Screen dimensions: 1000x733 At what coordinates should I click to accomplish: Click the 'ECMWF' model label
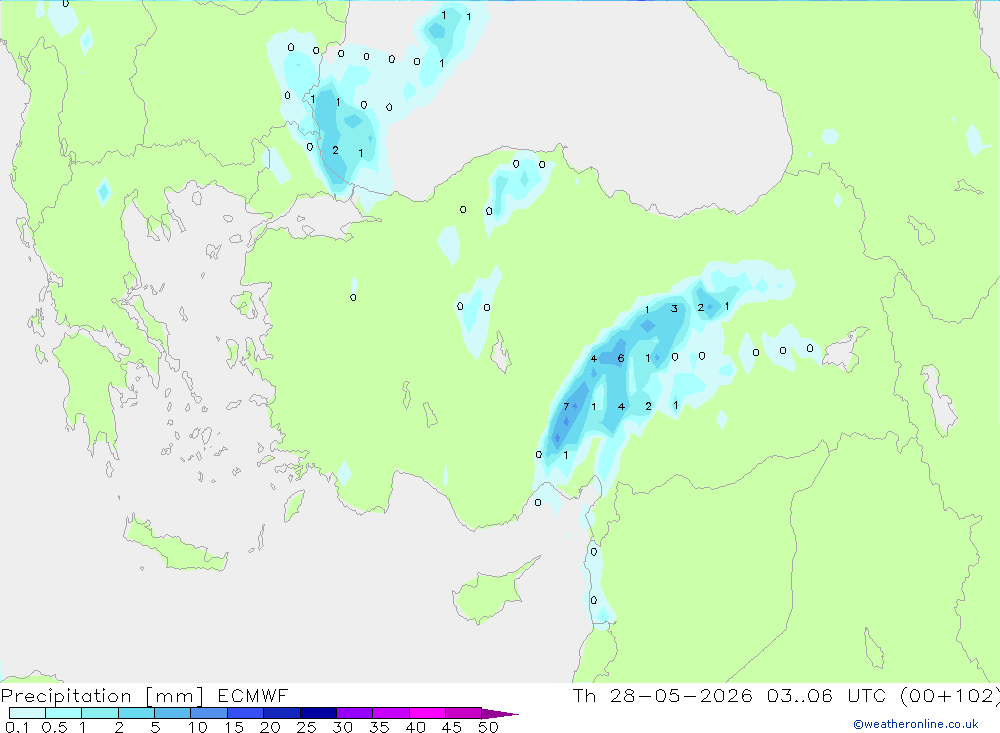pyautogui.click(x=253, y=696)
